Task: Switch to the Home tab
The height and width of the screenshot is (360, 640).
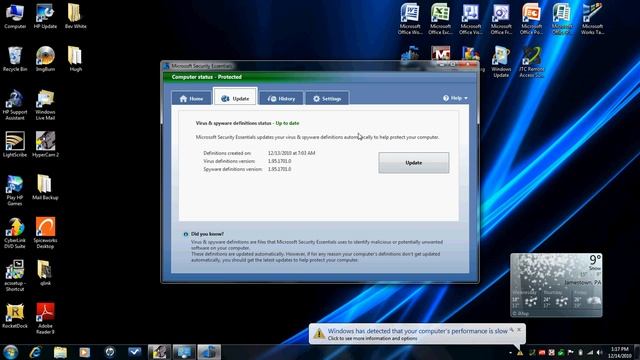Action: pos(191,98)
